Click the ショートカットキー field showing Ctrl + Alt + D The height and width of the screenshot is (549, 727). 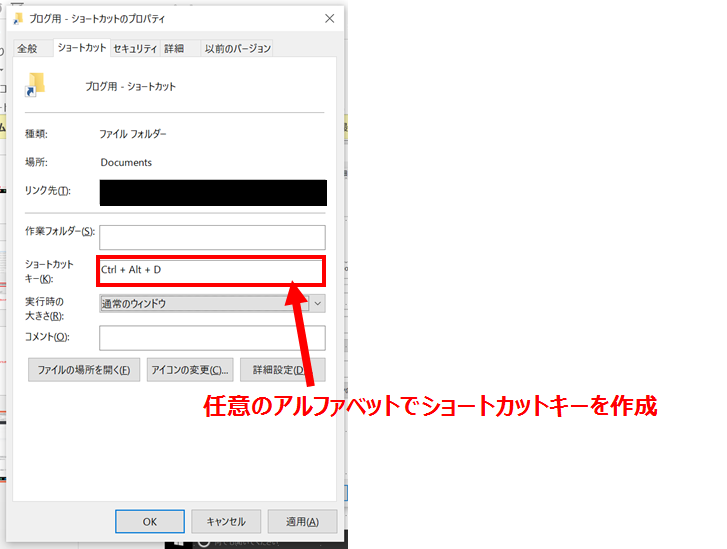pos(211,270)
